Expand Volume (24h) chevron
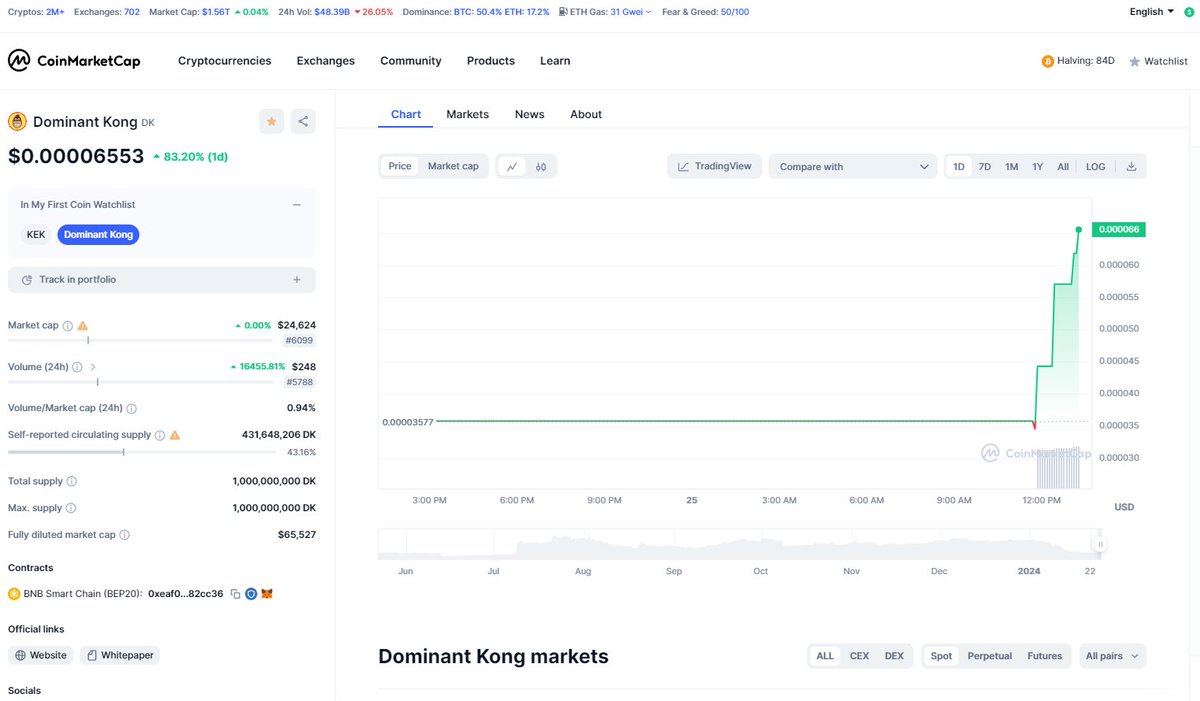 tap(93, 367)
